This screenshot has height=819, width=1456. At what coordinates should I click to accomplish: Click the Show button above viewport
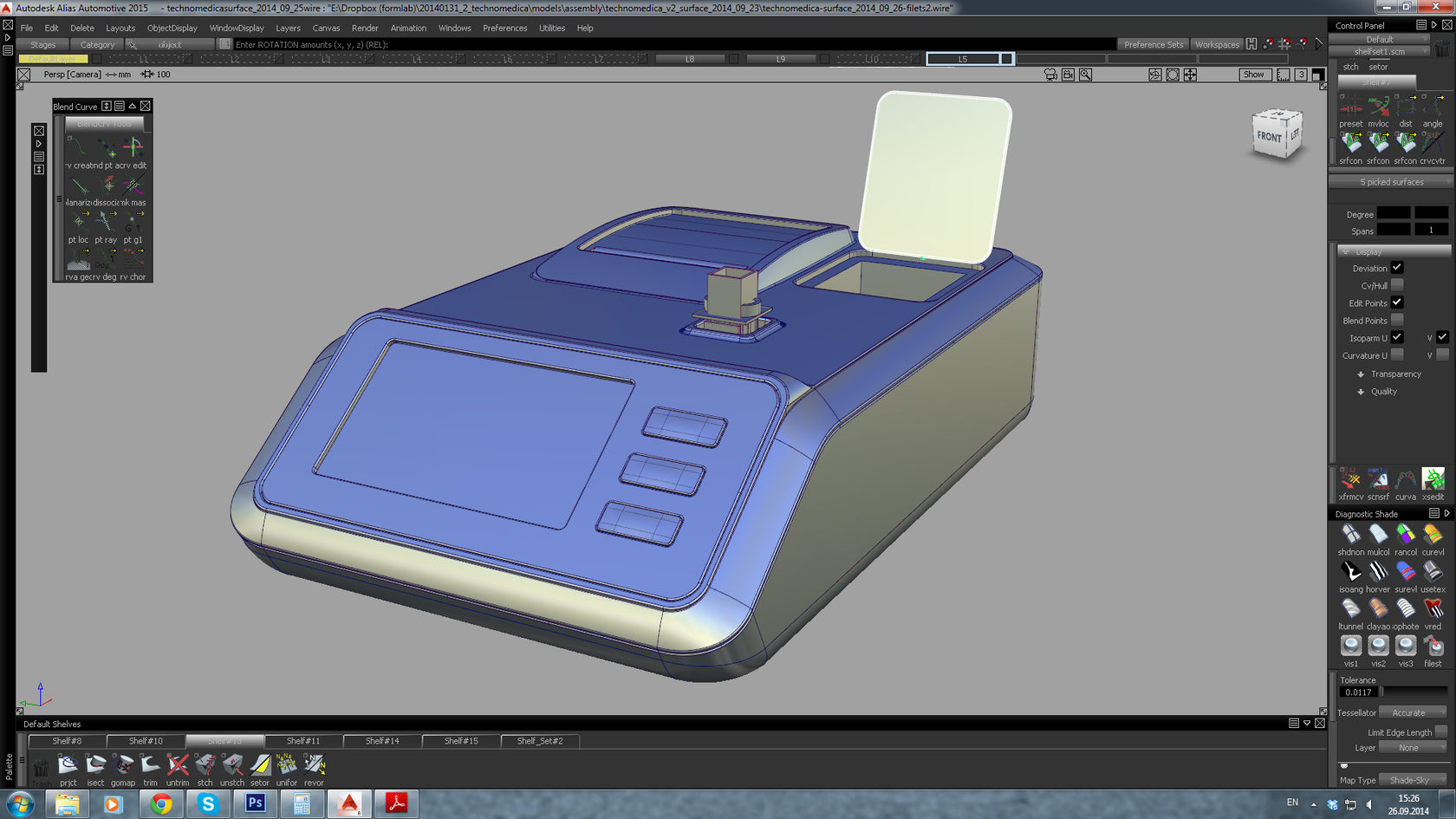[x=1253, y=75]
